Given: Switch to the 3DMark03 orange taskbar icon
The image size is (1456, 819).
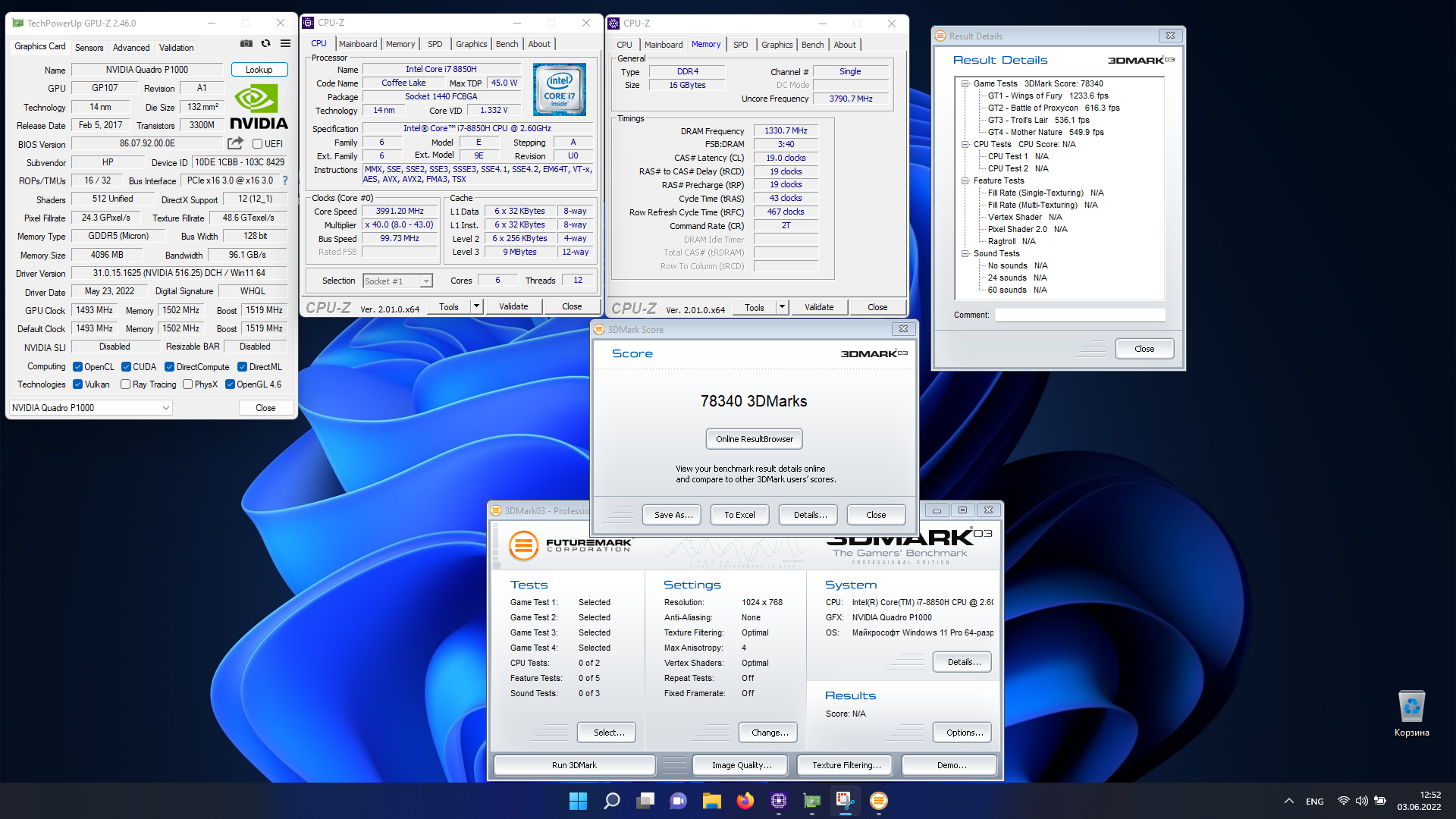Looking at the screenshot, I should 879,801.
